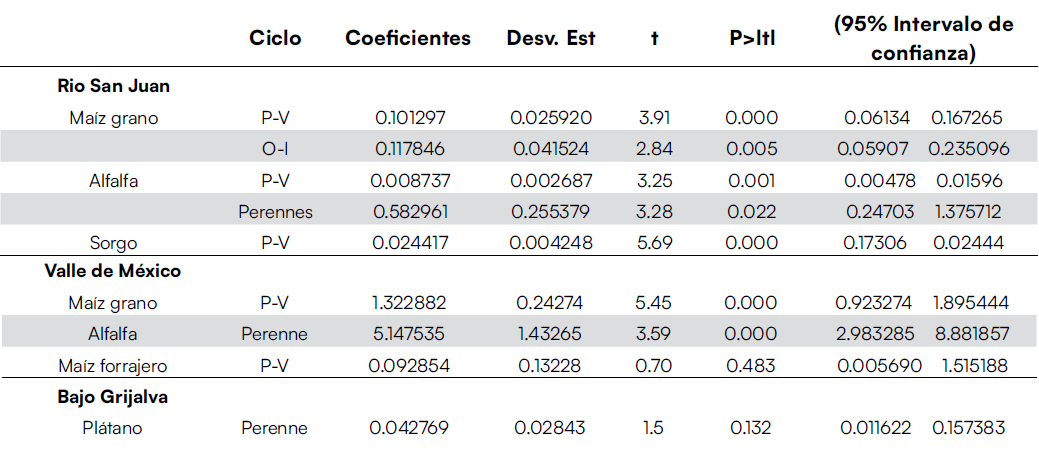Select the Maíz forrajero row label
Viewport: 1039px width, 451px height.
pyautogui.click(x=113, y=366)
